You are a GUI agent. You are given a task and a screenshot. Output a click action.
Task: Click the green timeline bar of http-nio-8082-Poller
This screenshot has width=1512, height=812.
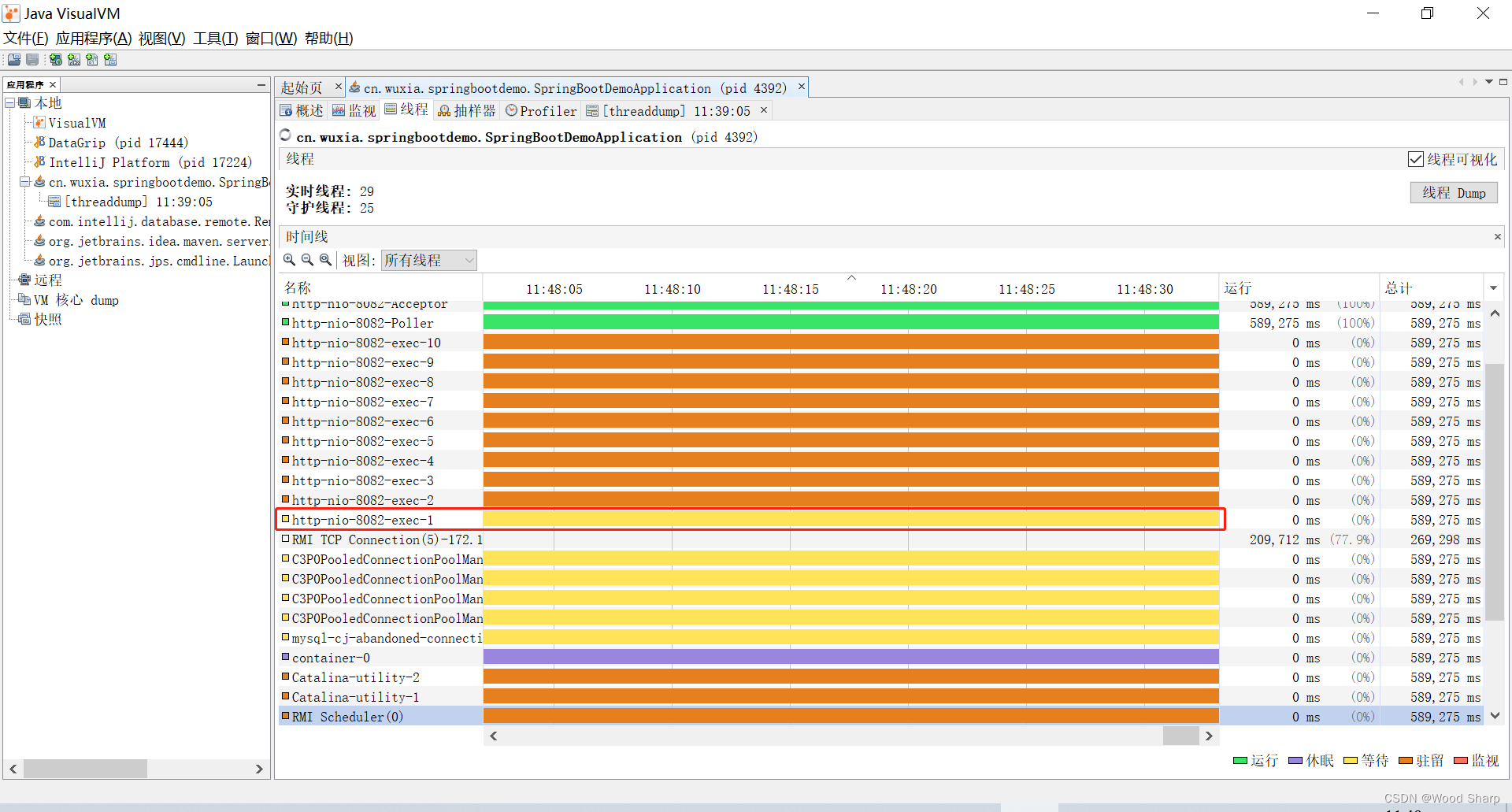pyautogui.click(x=850, y=322)
